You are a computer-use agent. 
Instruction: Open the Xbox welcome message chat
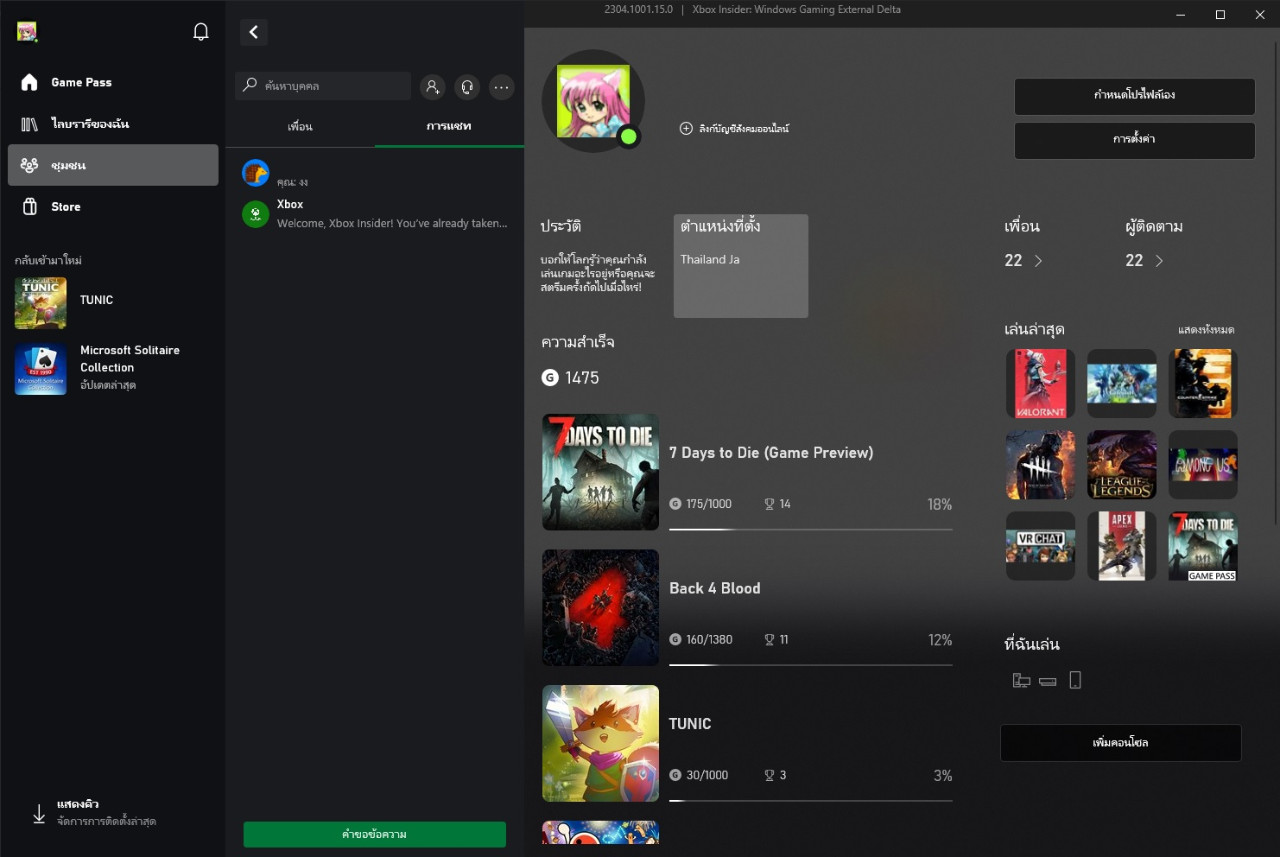click(x=374, y=214)
